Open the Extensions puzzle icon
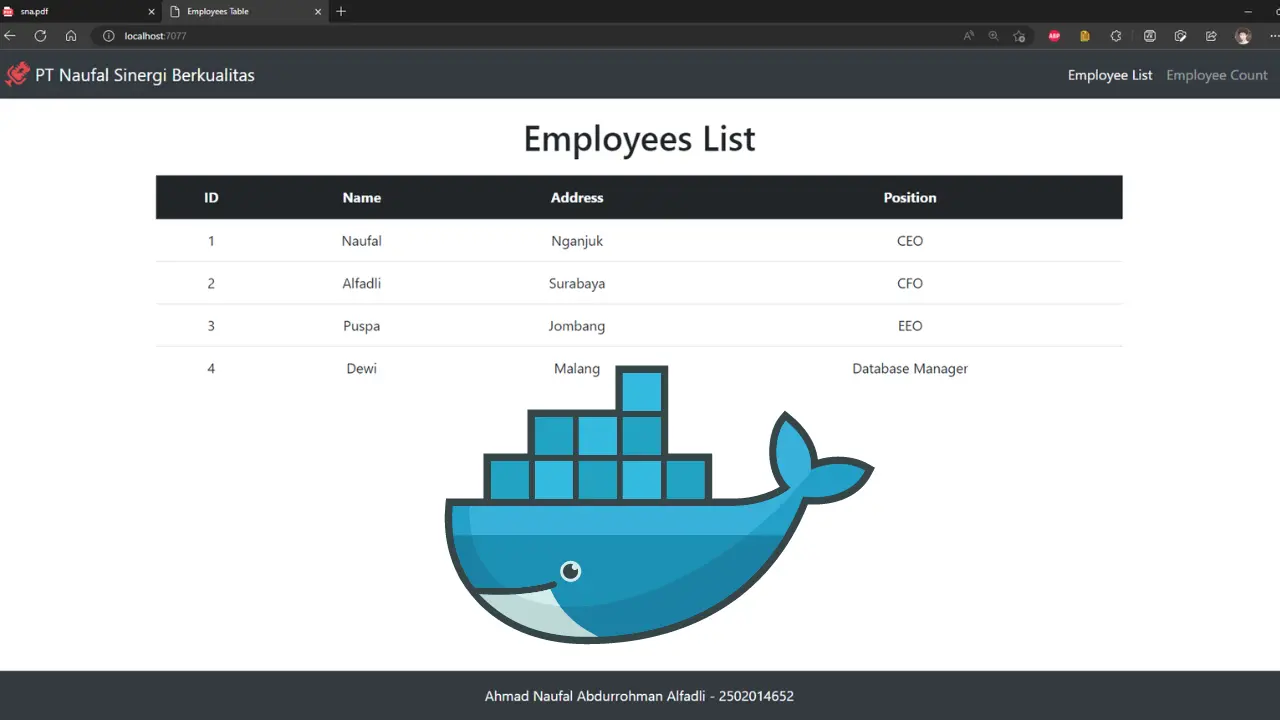Screen dimensions: 1280x720 [1116, 36]
